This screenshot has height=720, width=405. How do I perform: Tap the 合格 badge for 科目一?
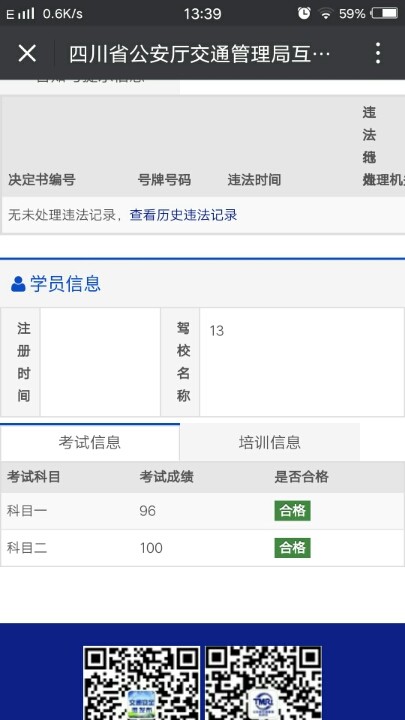(x=292, y=511)
